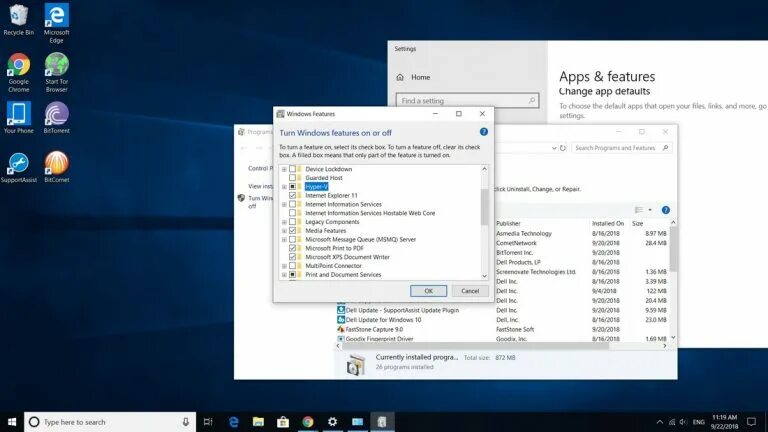Click the Type here to search box

coord(110,422)
